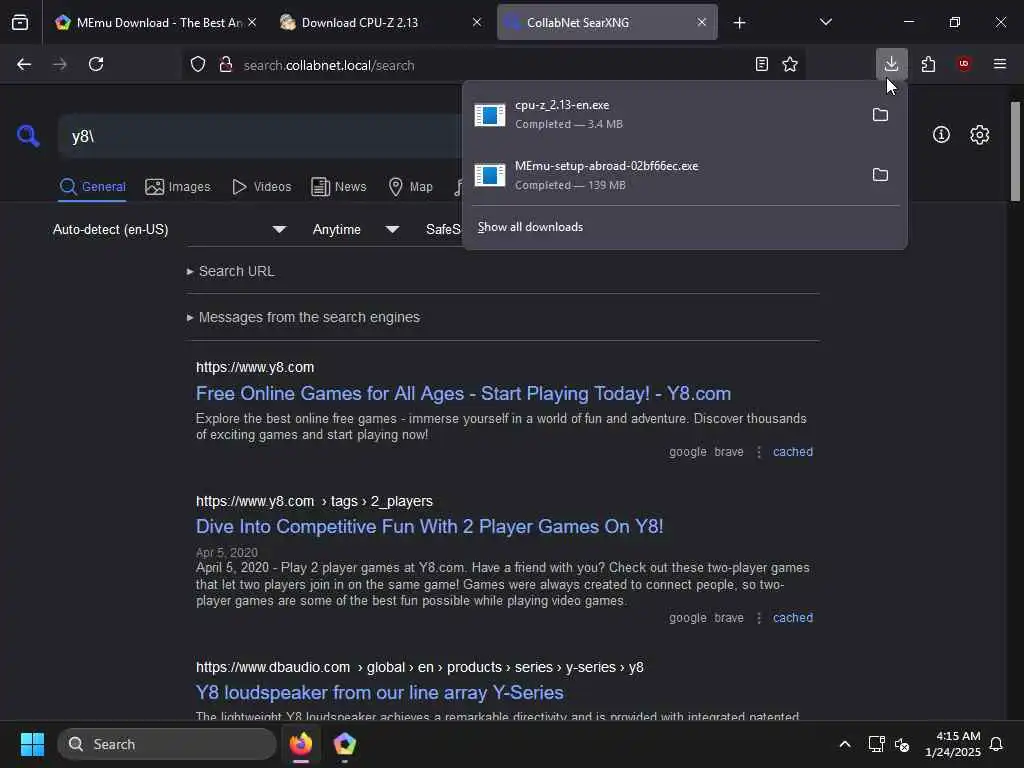The width and height of the screenshot is (1024, 768).
Task: Open network status tray icon
Action: (876, 744)
